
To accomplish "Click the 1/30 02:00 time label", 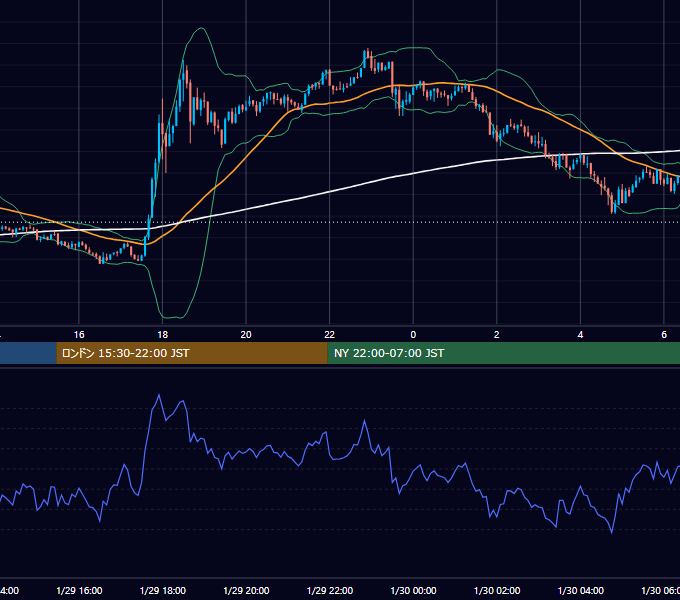I will point(497,590).
